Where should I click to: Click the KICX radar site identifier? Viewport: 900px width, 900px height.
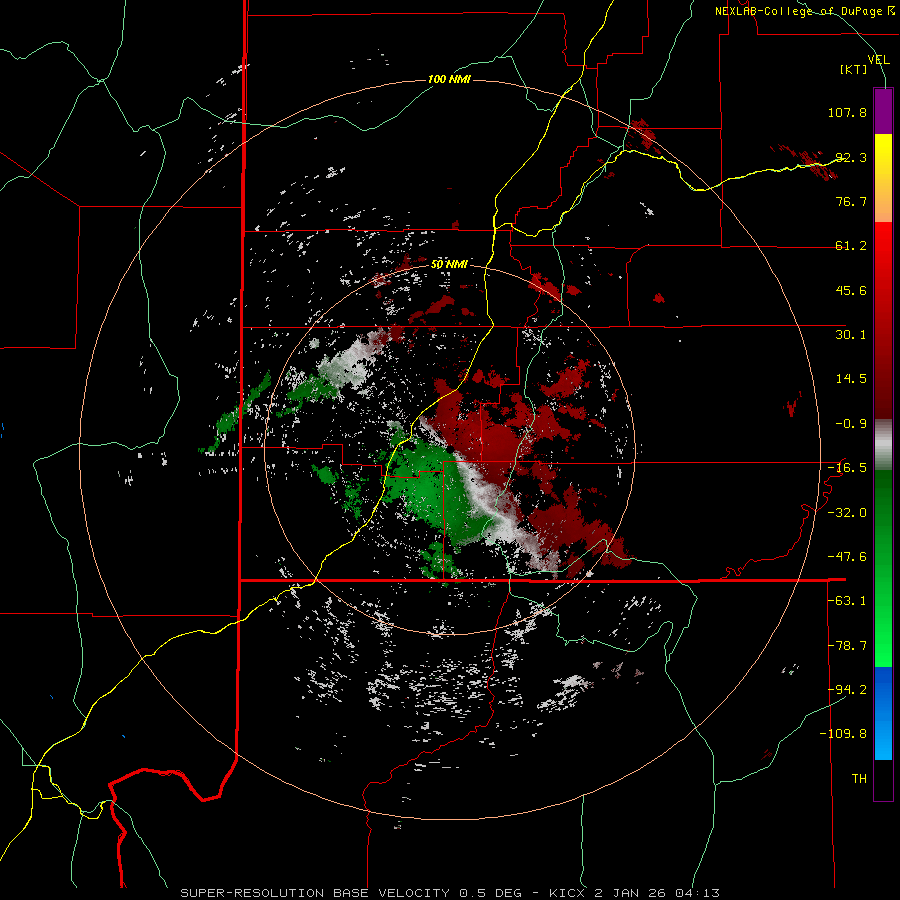point(567,893)
